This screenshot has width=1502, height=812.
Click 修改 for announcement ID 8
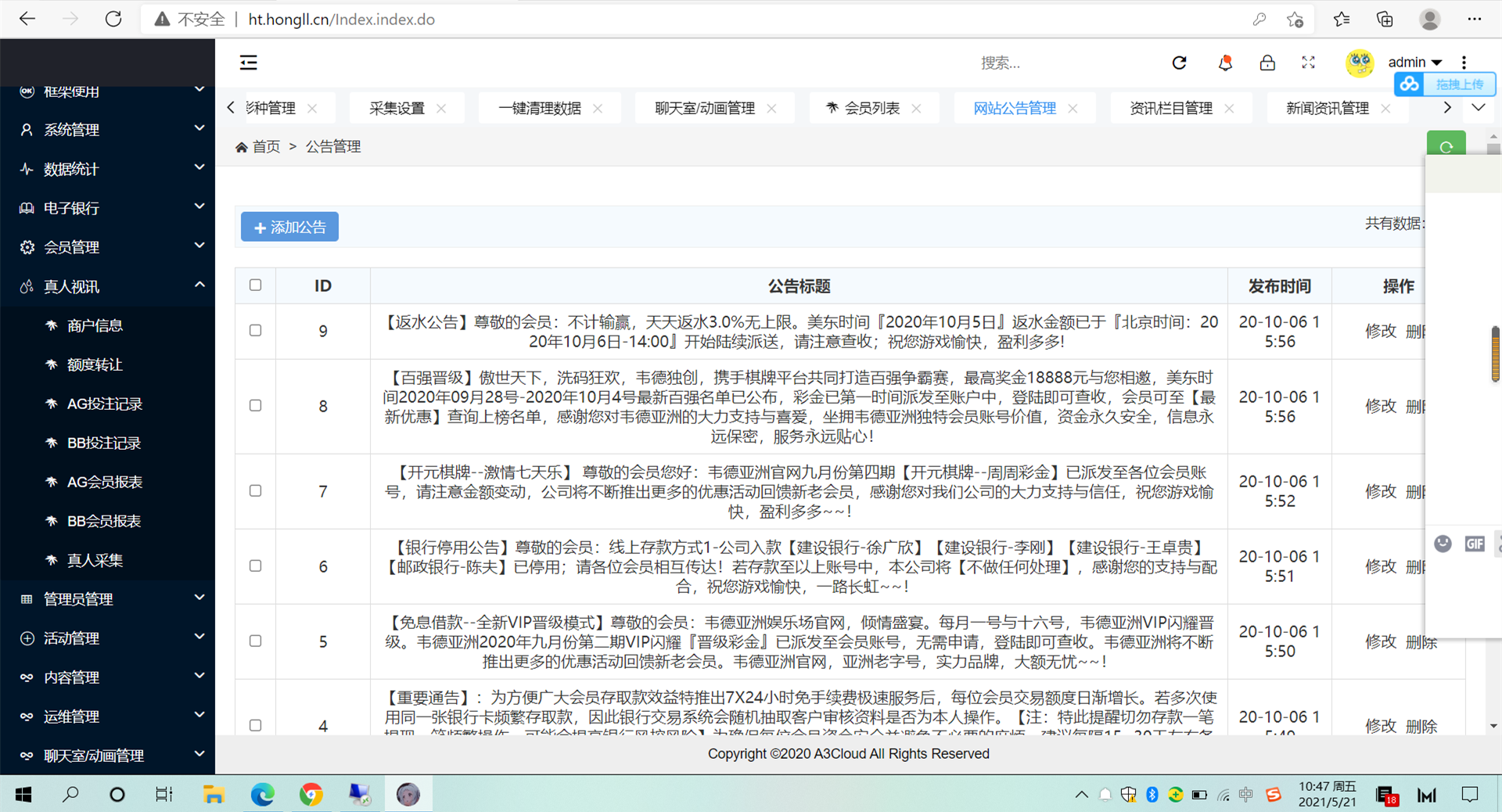[x=1380, y=406]
